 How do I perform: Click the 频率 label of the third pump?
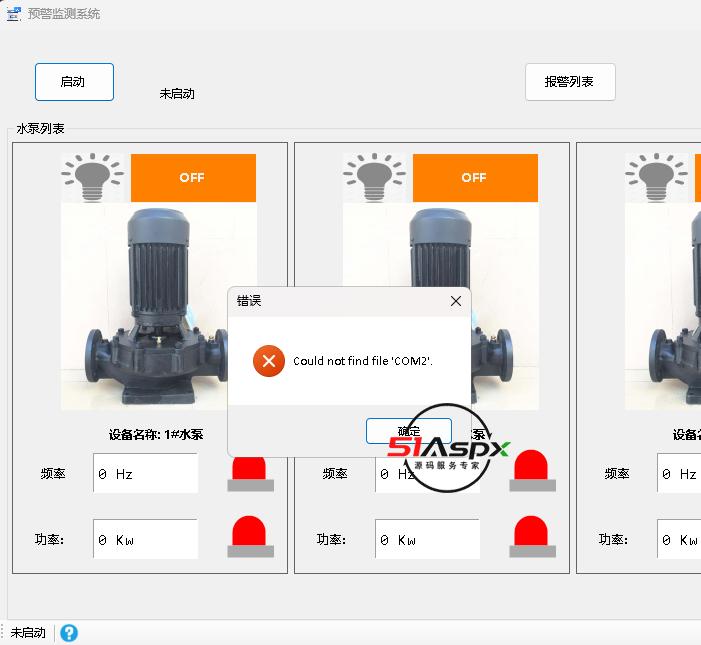(617, 473)
